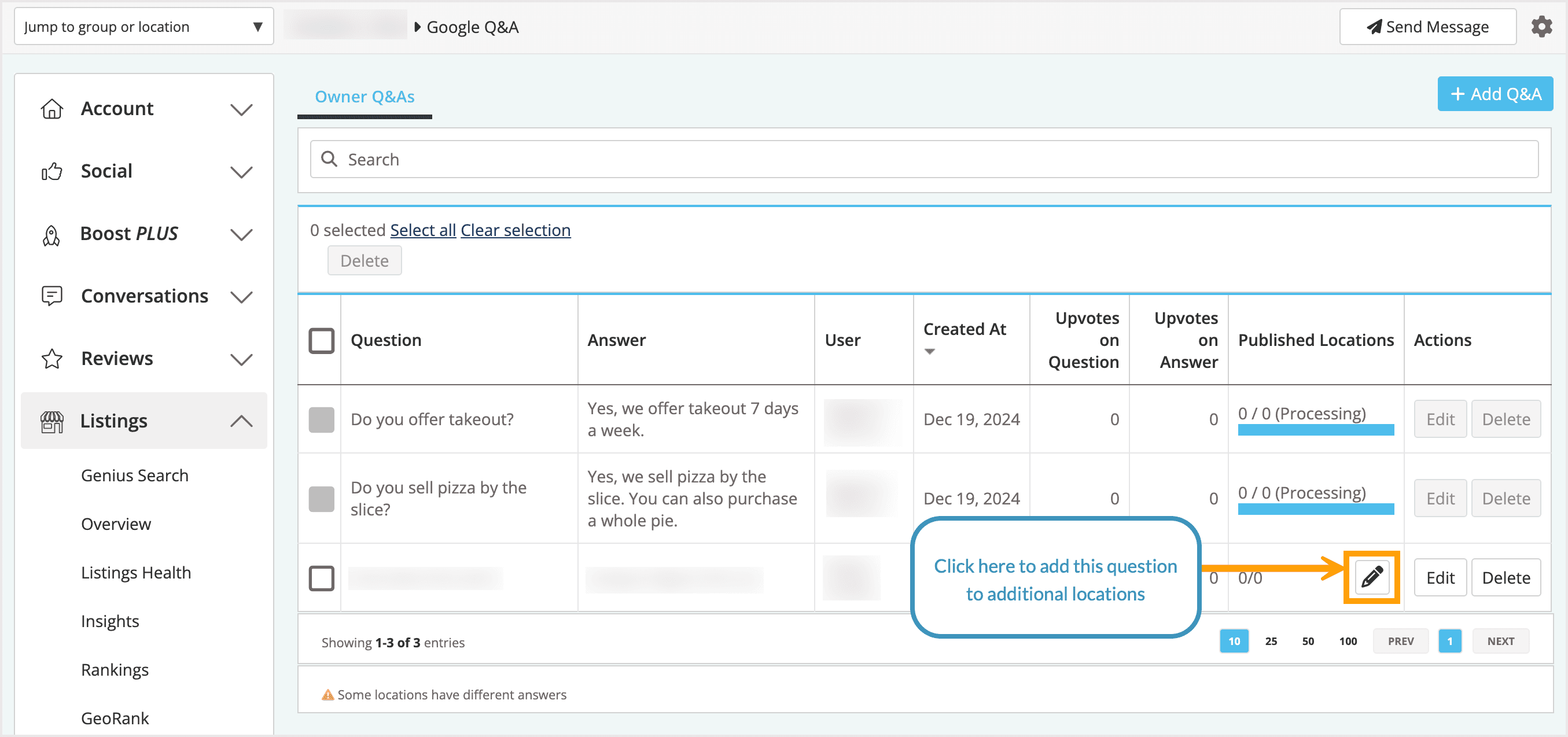This screenshot has width=1568, height=737.
Task: Click the Boost PLUS rocket icon
Action: click(x=51, y=234)
